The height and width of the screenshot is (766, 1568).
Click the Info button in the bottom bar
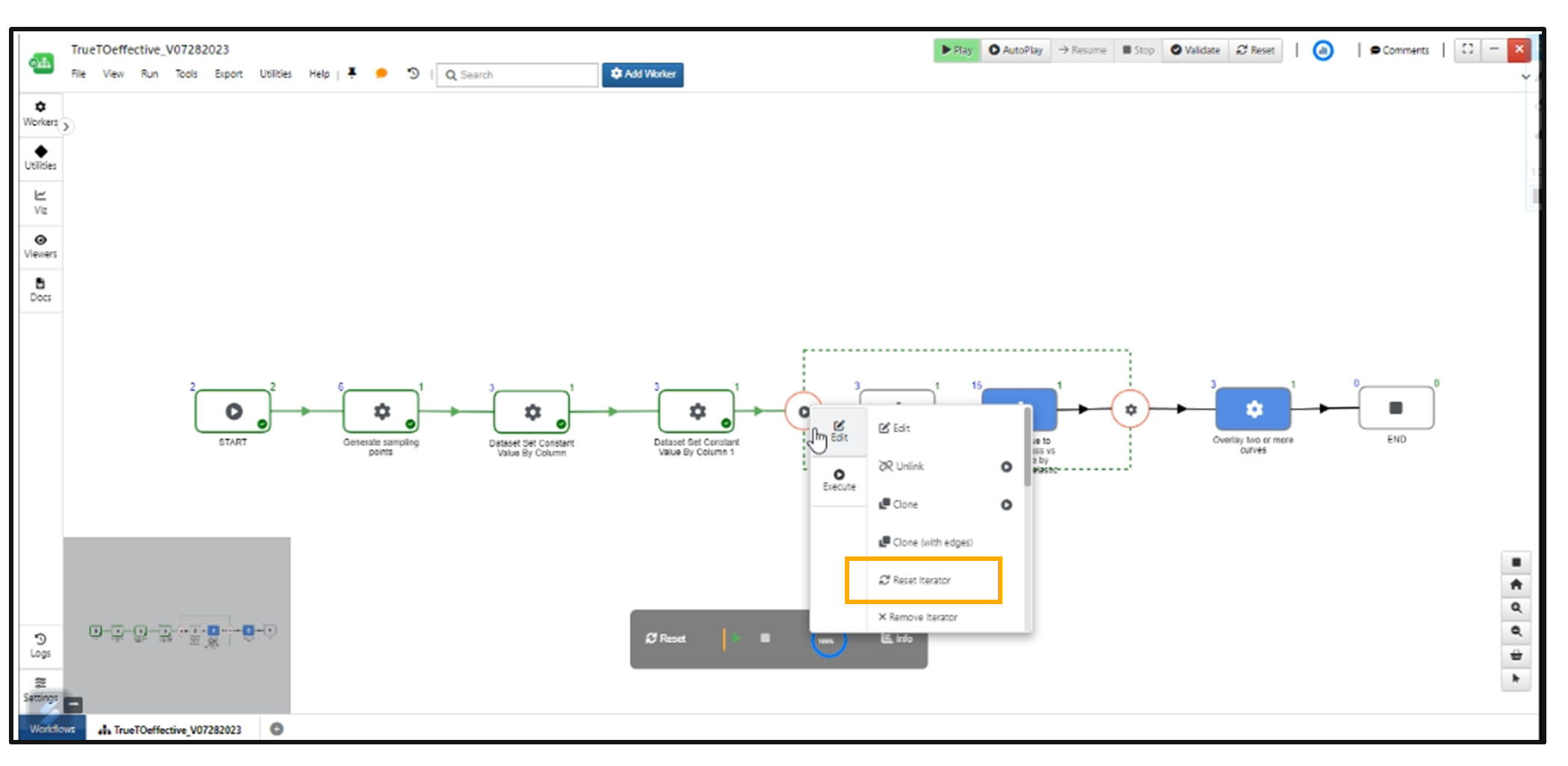[897, 639]
